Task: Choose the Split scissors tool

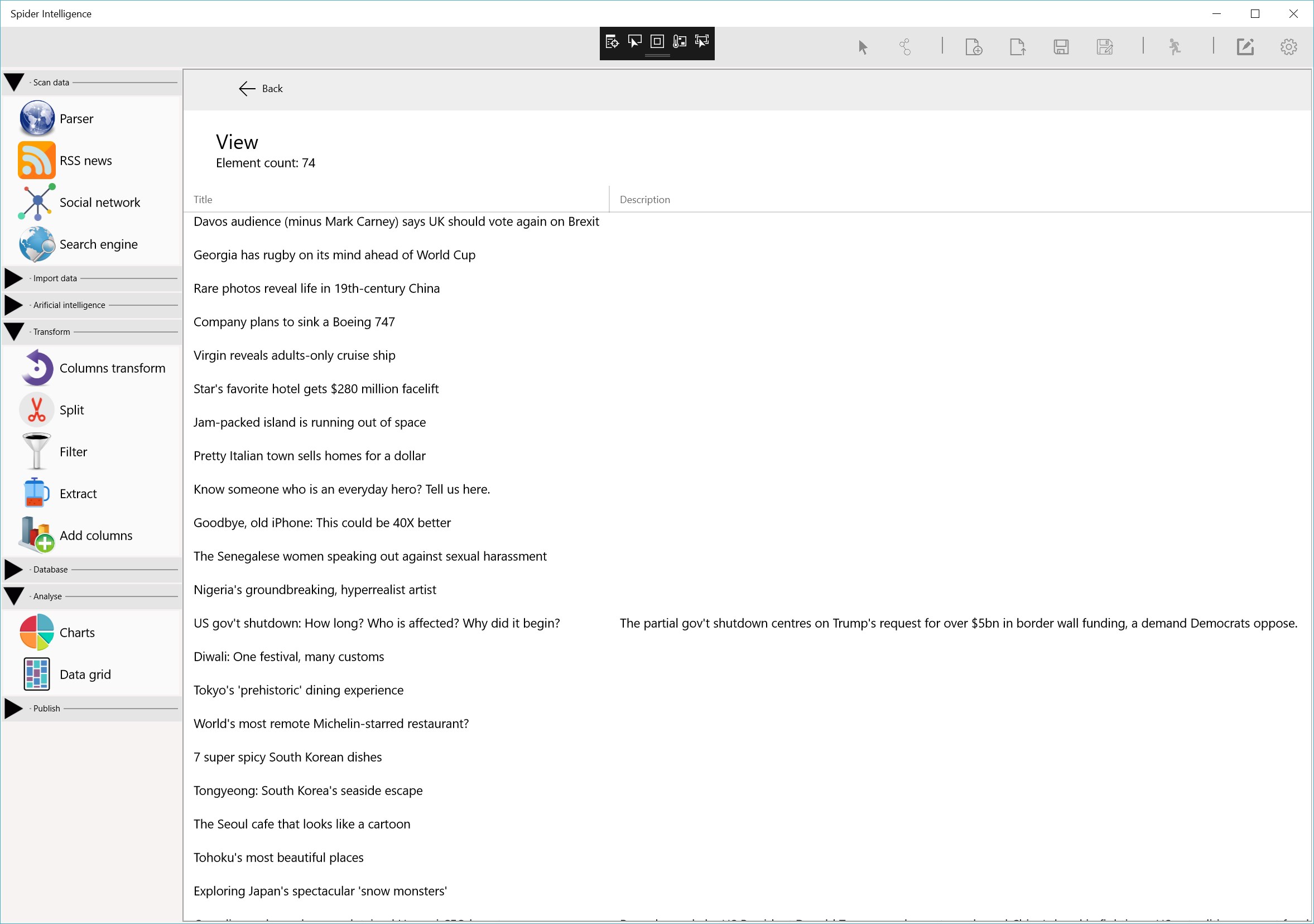Action: (37, 410)
